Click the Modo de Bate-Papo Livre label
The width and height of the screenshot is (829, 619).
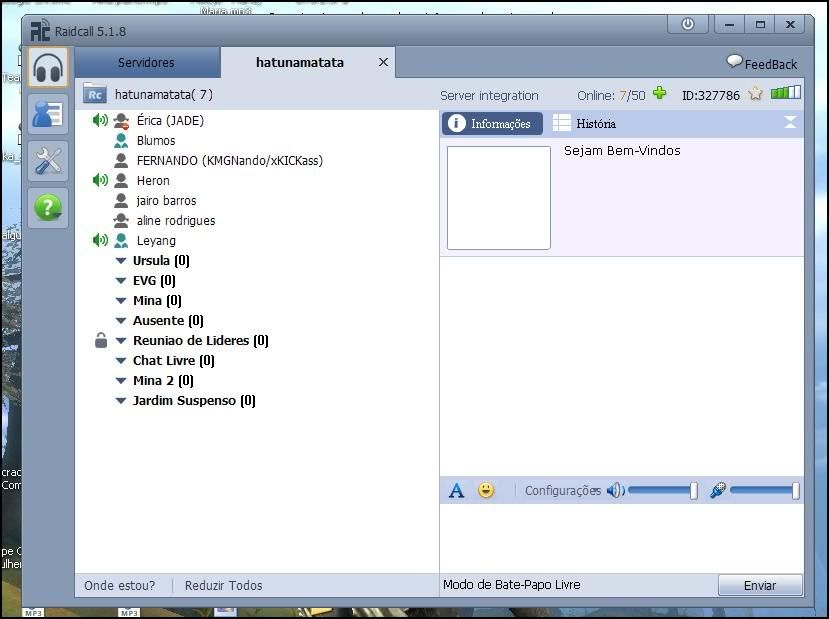(x=512, y=585)
